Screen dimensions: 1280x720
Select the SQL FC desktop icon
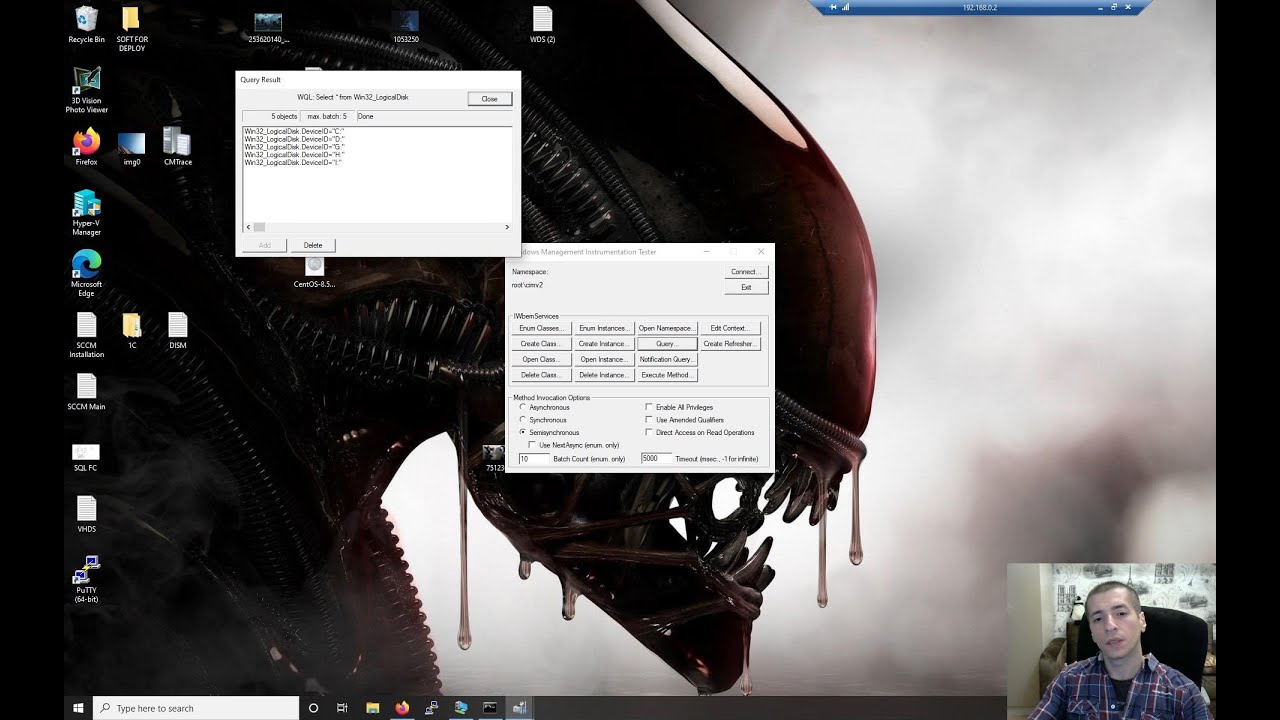coord(86,458)
